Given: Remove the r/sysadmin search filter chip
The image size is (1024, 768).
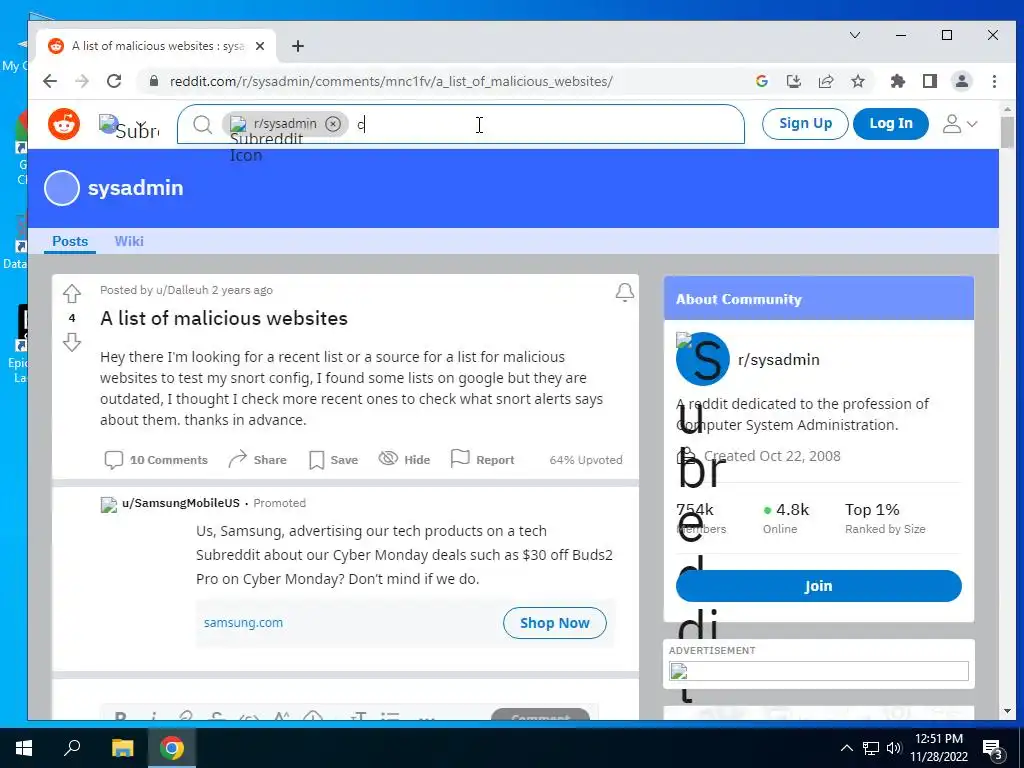Looking at the screenshot, I should 333,123.
